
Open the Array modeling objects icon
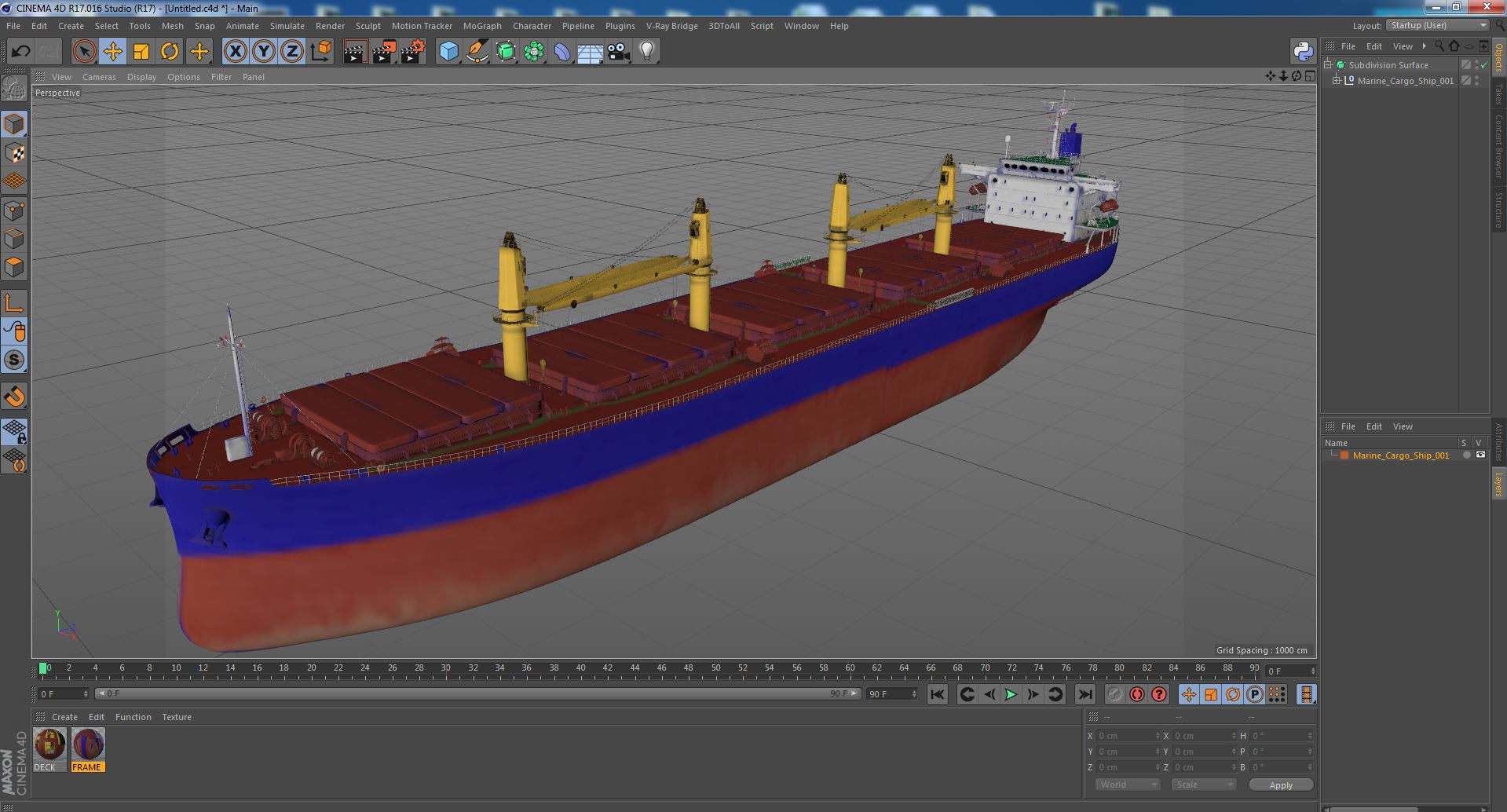[x=534, y=52]
